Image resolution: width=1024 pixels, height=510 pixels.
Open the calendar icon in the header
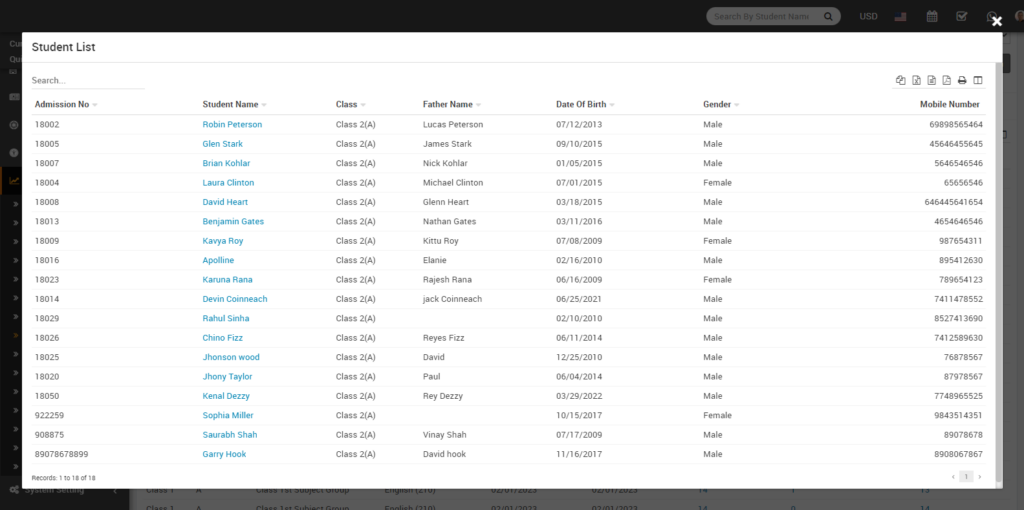(x=932, y=16)
